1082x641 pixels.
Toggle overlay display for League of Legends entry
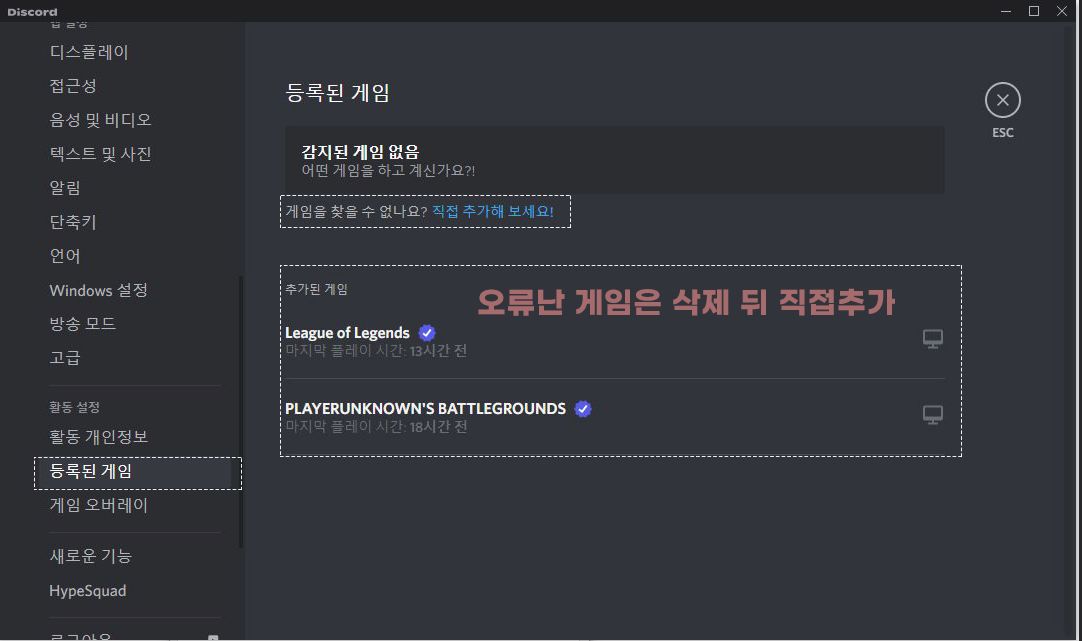point(933,338)
